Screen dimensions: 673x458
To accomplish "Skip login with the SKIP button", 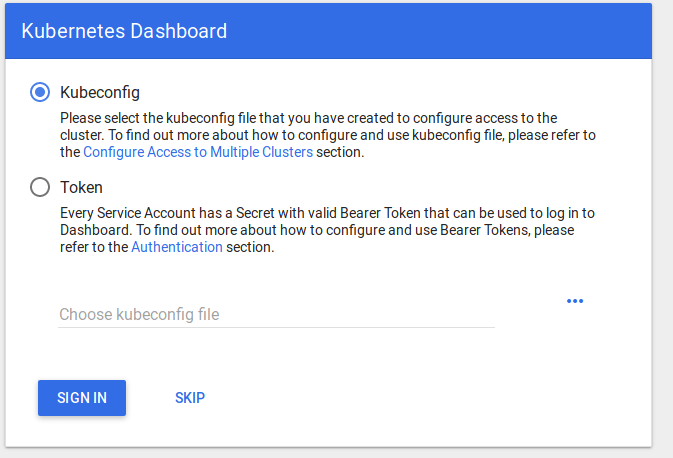I will [x=190, y=398].
